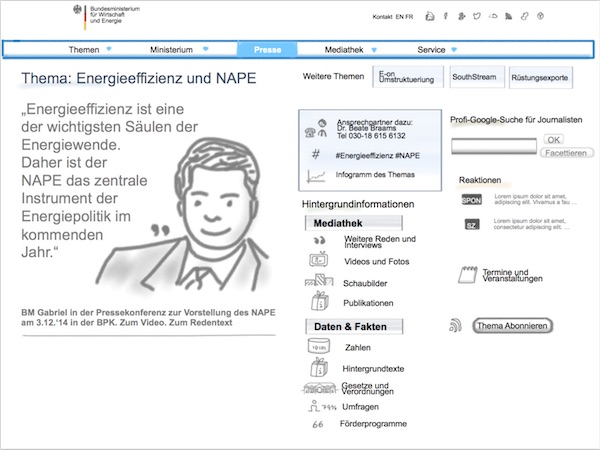Open the E-on Umstrukturierung topic

pos(408,77)
